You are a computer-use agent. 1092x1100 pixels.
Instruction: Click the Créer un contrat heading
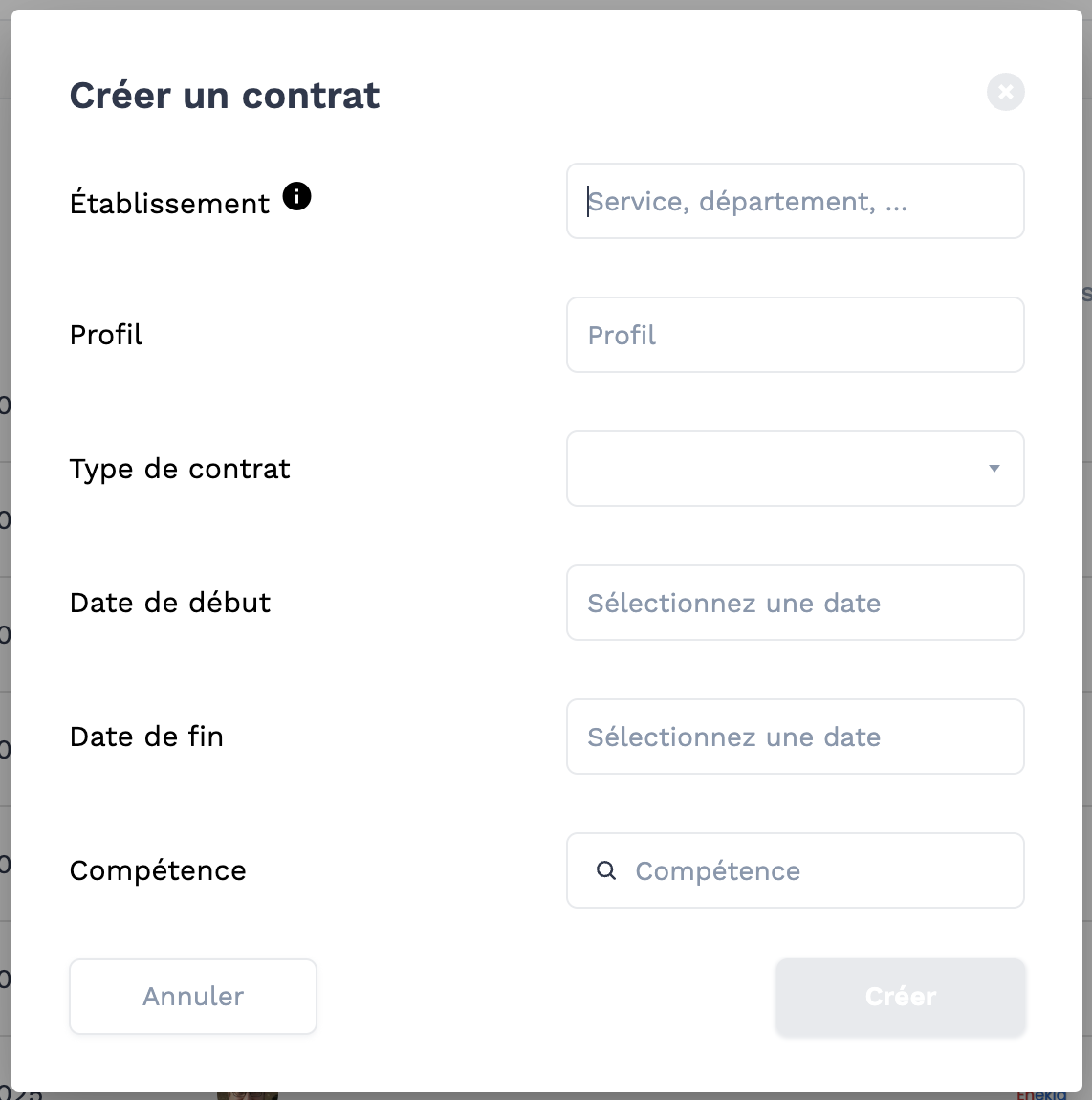(x=225, y=96)
